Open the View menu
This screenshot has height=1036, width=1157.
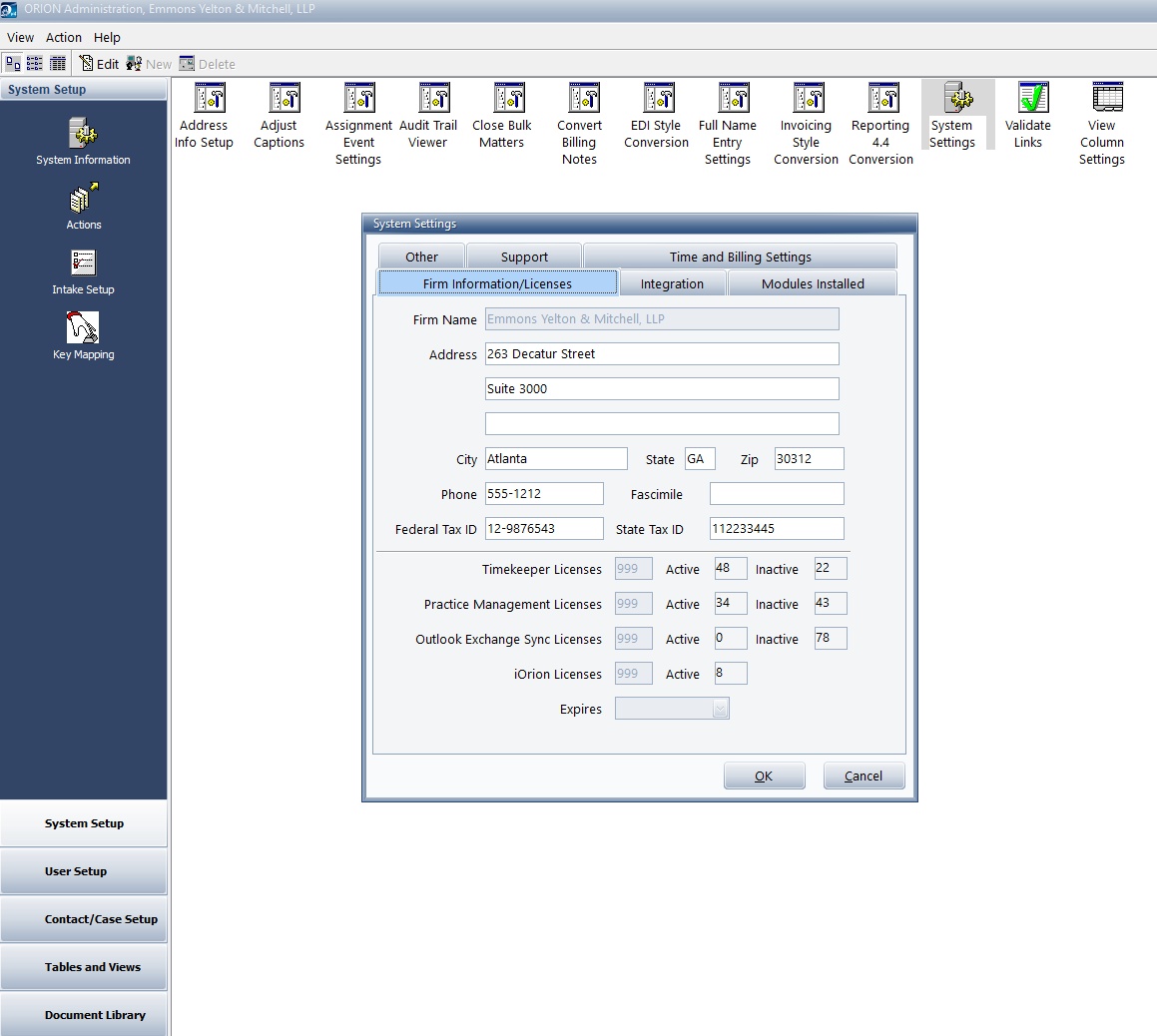[20, 38]
